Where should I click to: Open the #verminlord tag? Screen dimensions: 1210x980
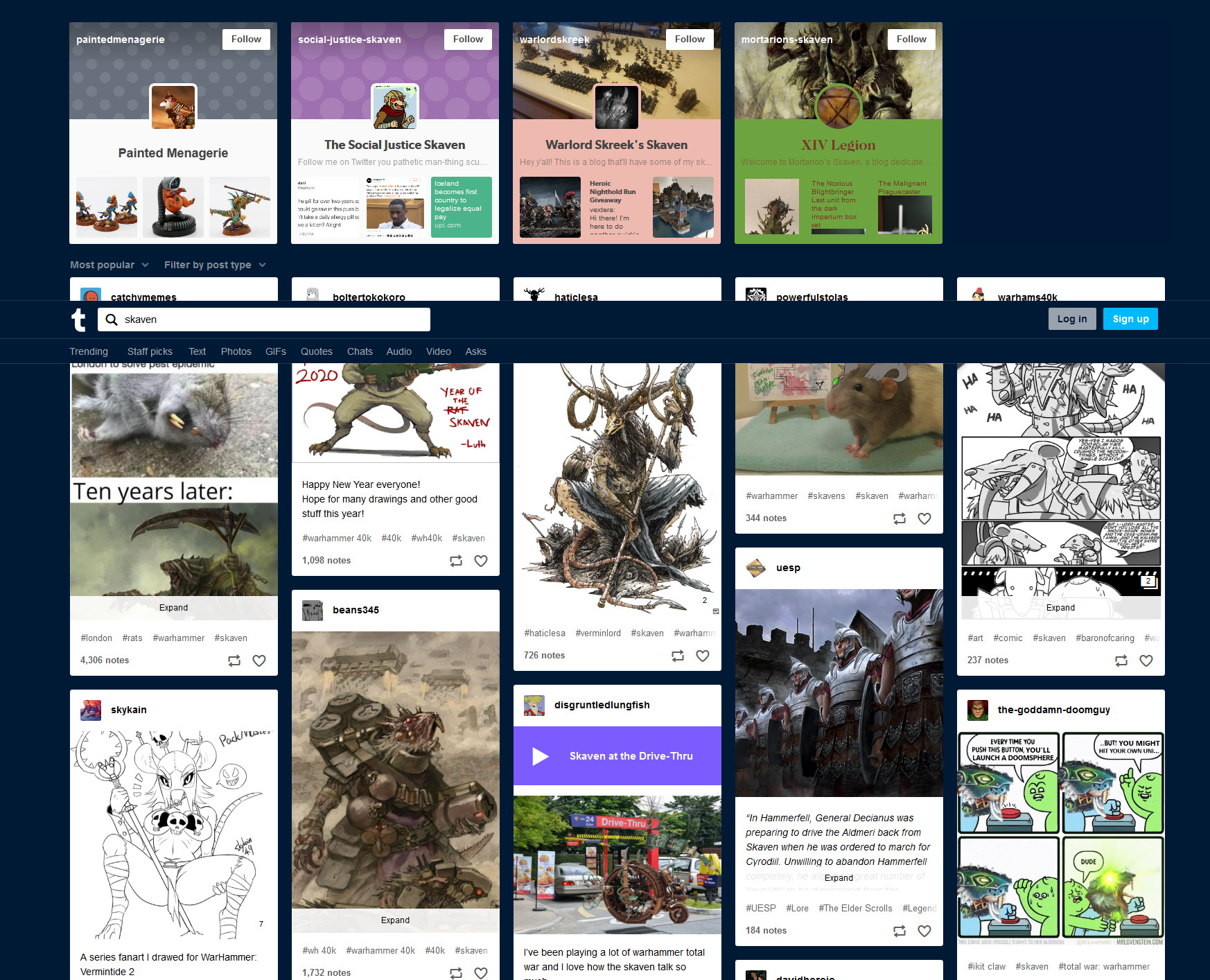(598, 633)
